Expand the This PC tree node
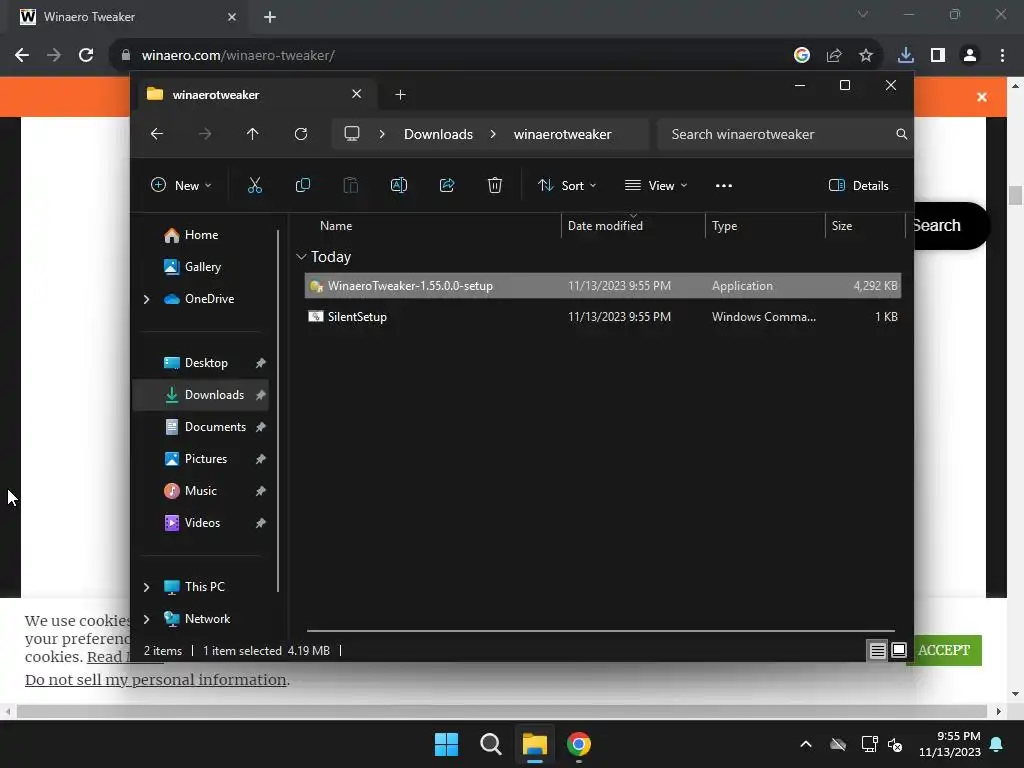Screen dimensions: 1024x768 pos(146,587)
